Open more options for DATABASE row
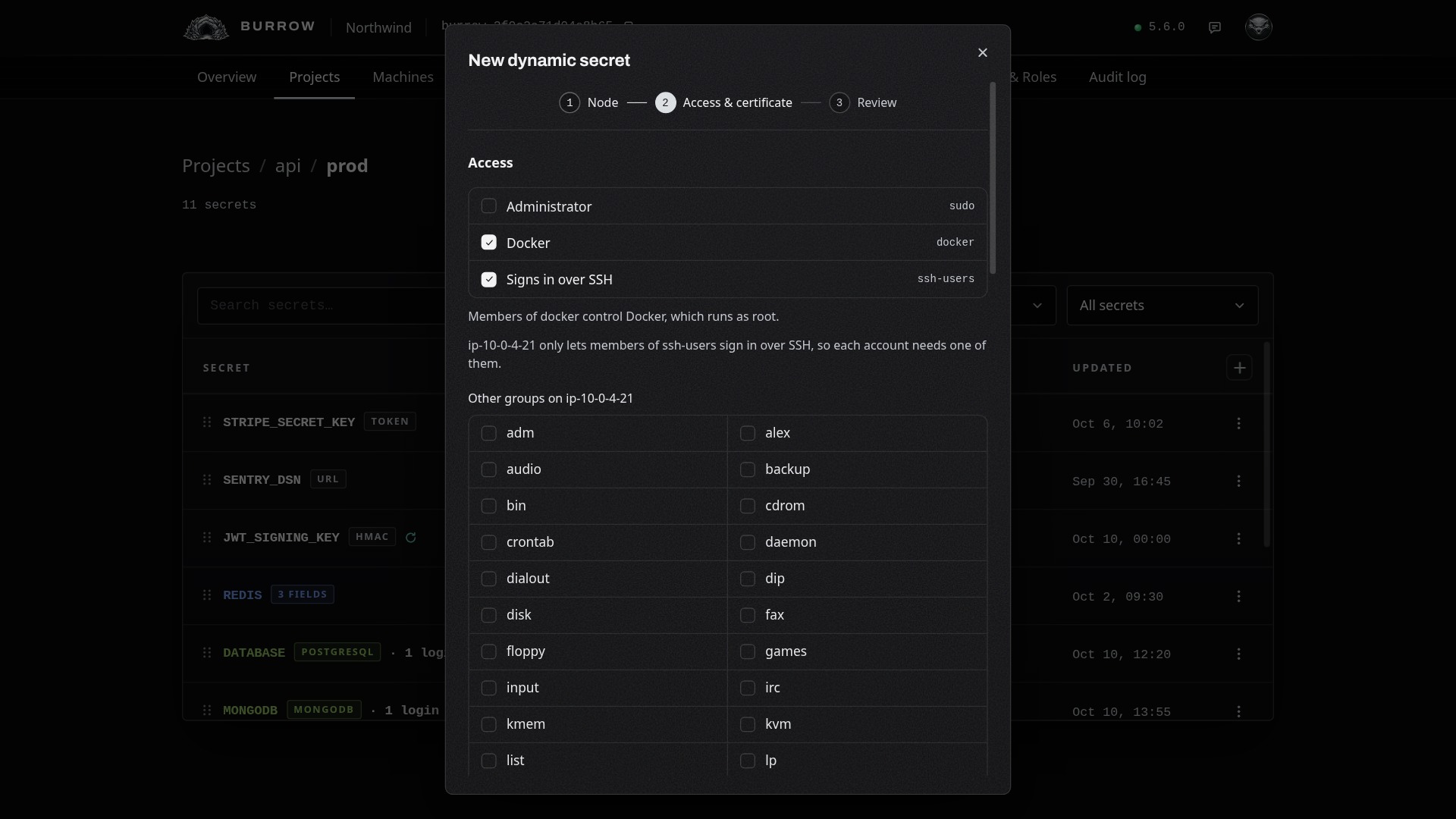1456x819 pixels. (1239, 654)
